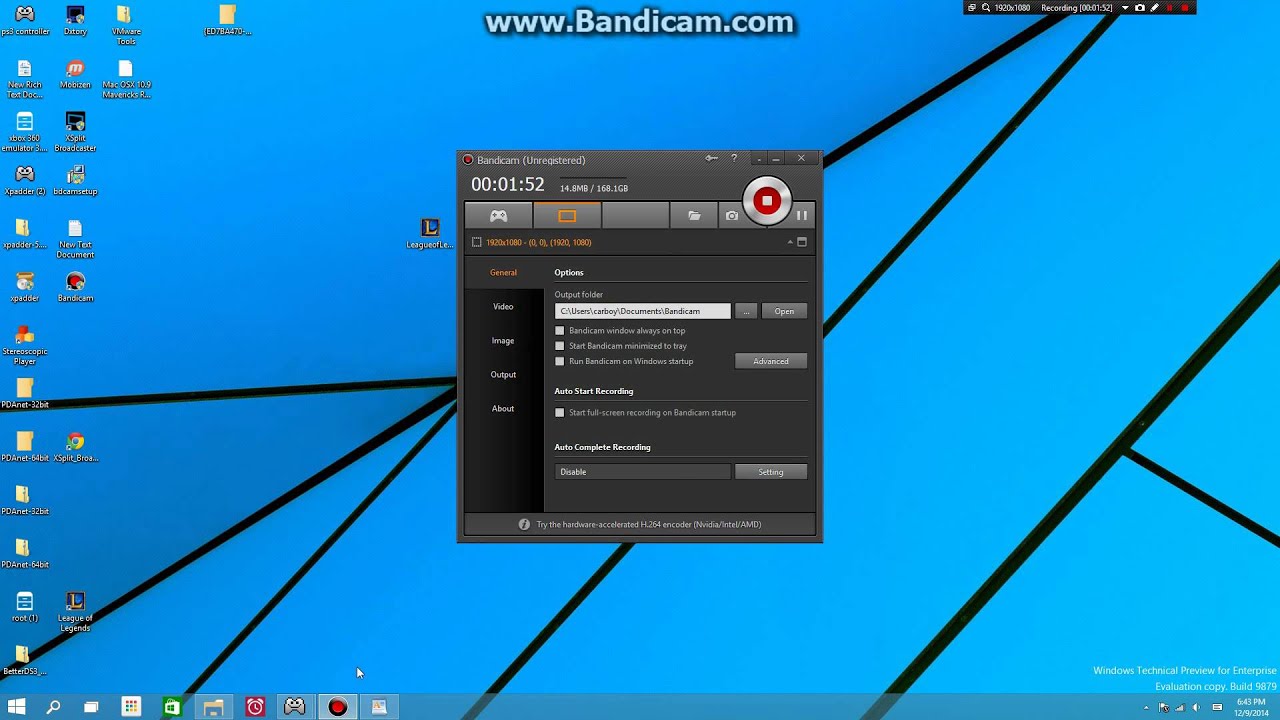The height and width of the screenshot is (720, 1280).
Task: Show hidden tray icons arrow
Action: (x=1146, y=707)
